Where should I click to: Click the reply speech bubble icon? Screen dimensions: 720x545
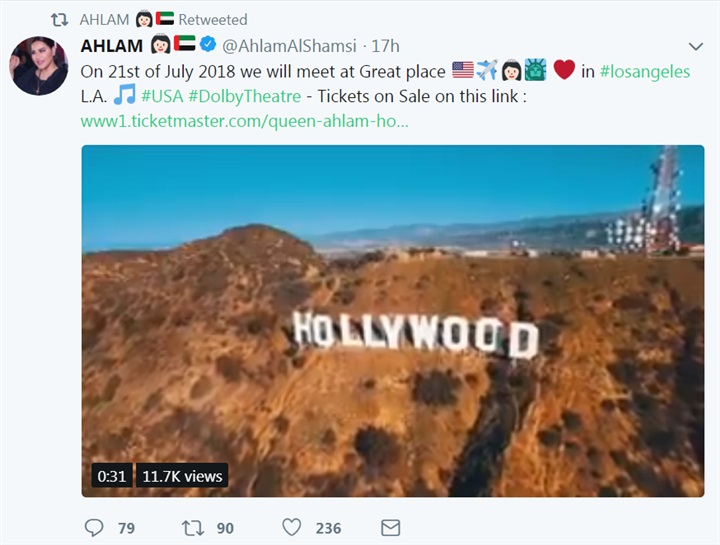click(94, 528)
